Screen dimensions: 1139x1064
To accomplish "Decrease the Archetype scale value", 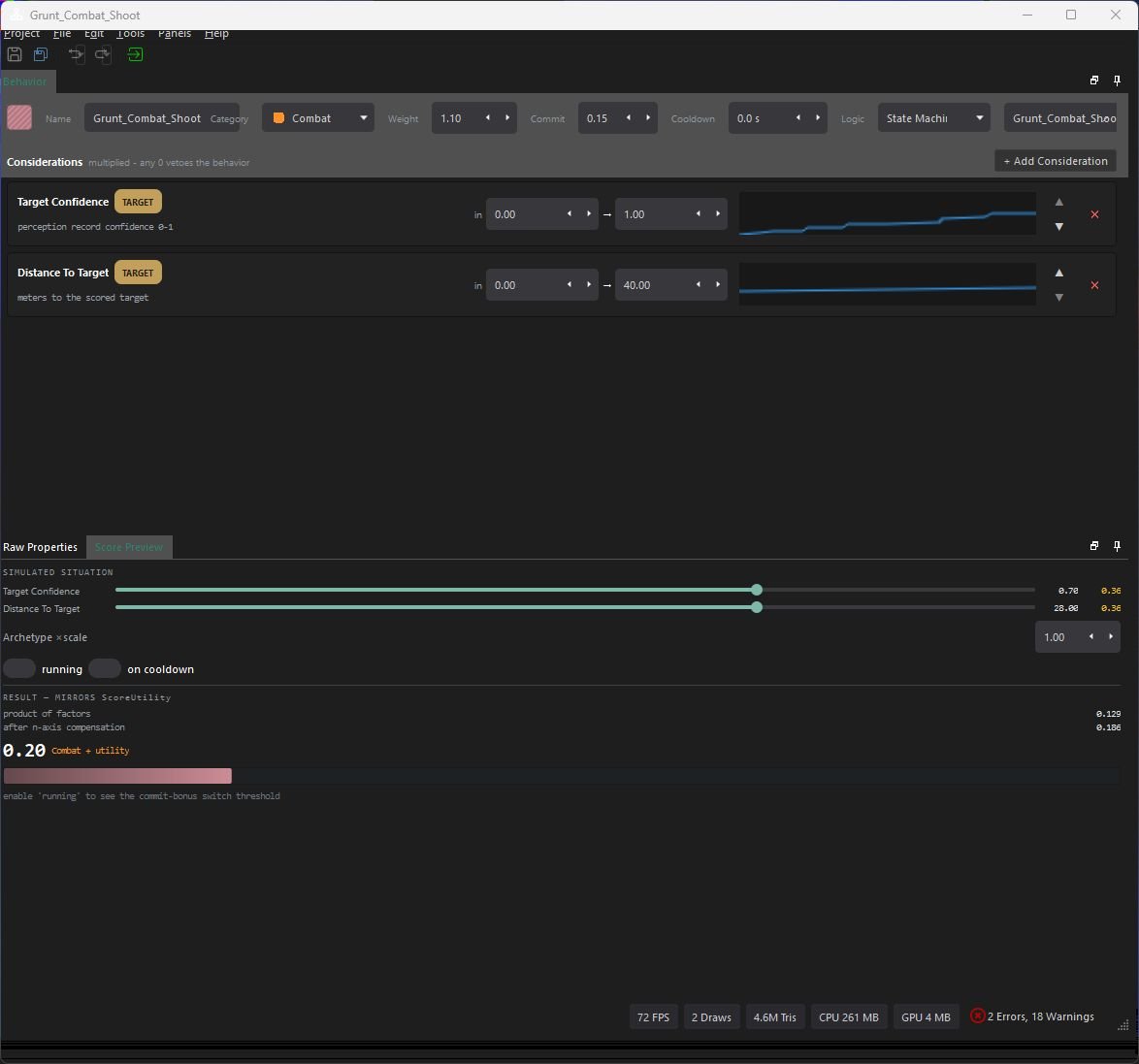I will click(x=1091, y=637).
